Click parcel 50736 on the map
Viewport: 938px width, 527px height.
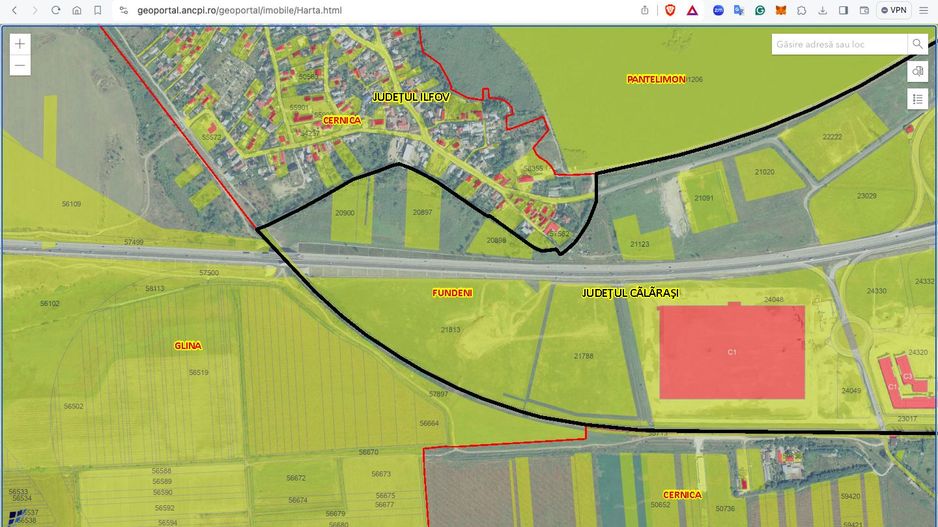point(725,509)
